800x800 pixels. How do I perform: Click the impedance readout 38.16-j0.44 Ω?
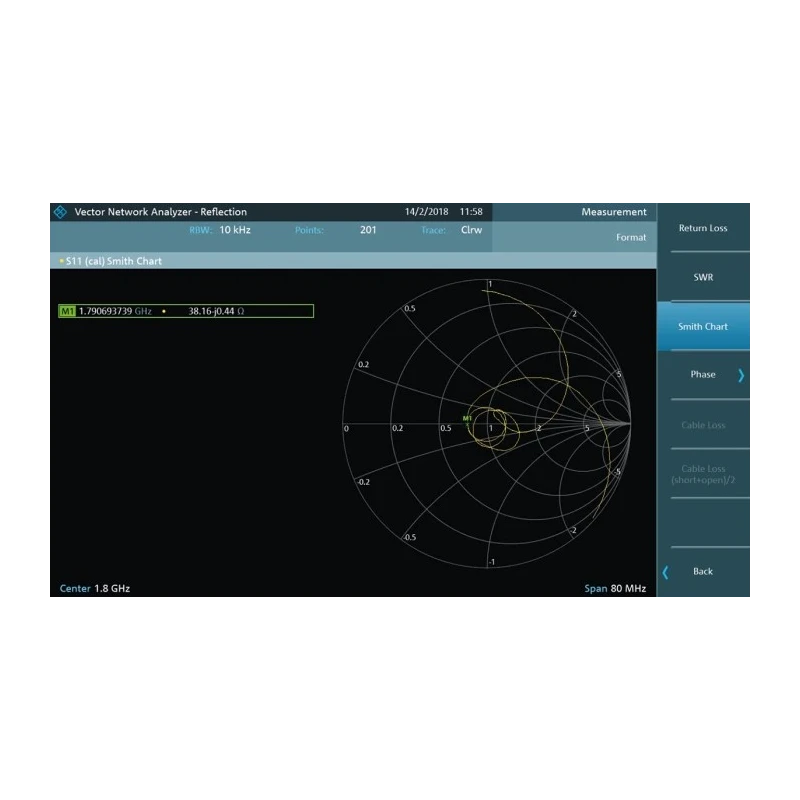pyautogui.click(x=216, y=311)
